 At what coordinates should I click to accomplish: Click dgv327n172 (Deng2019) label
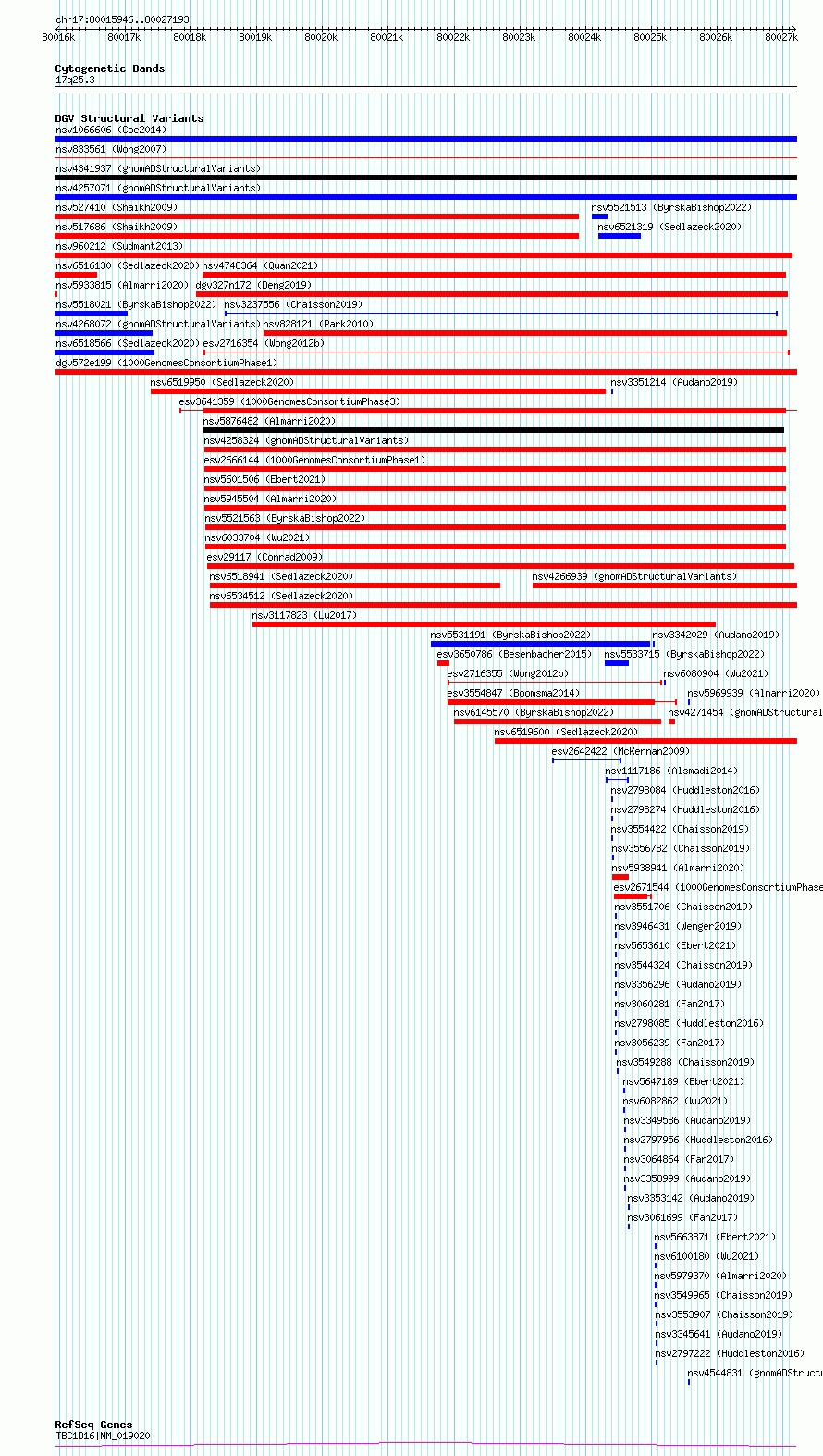253,285
